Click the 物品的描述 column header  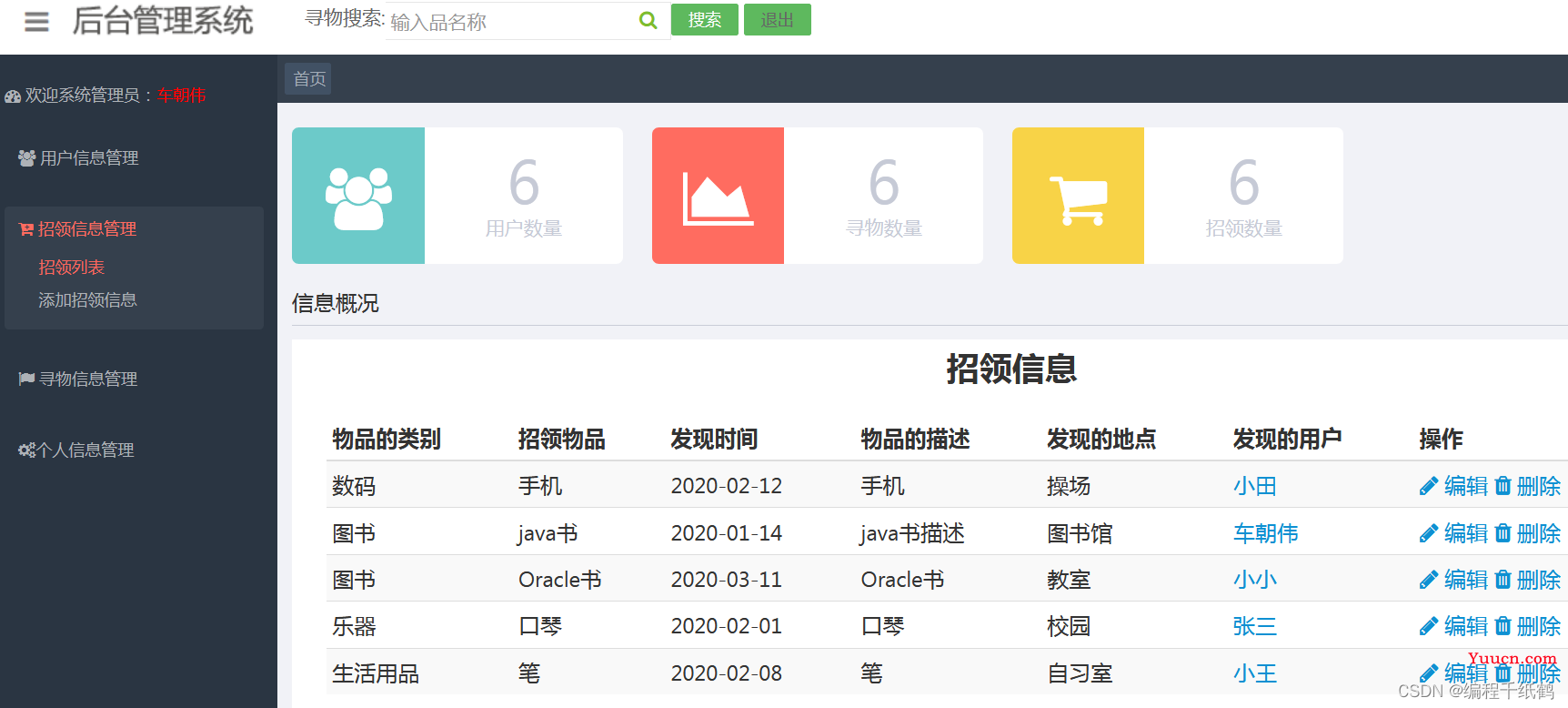[916, 440]
